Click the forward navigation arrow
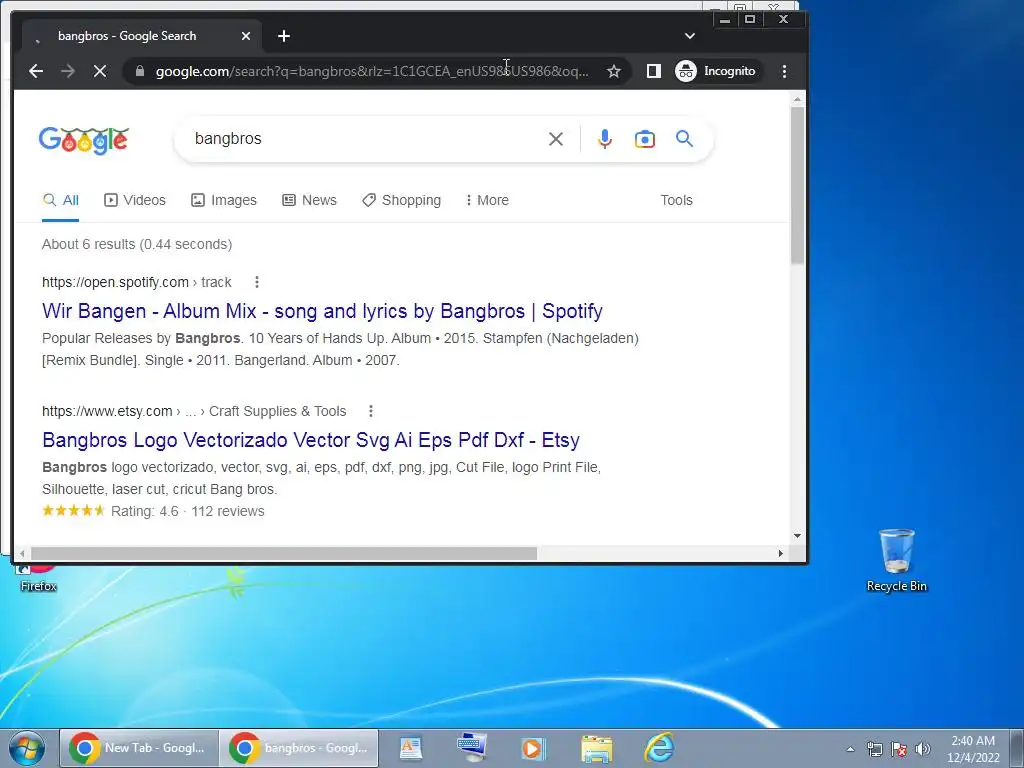The width and height of the screenshot is (1024, 768). pos(68,71)
